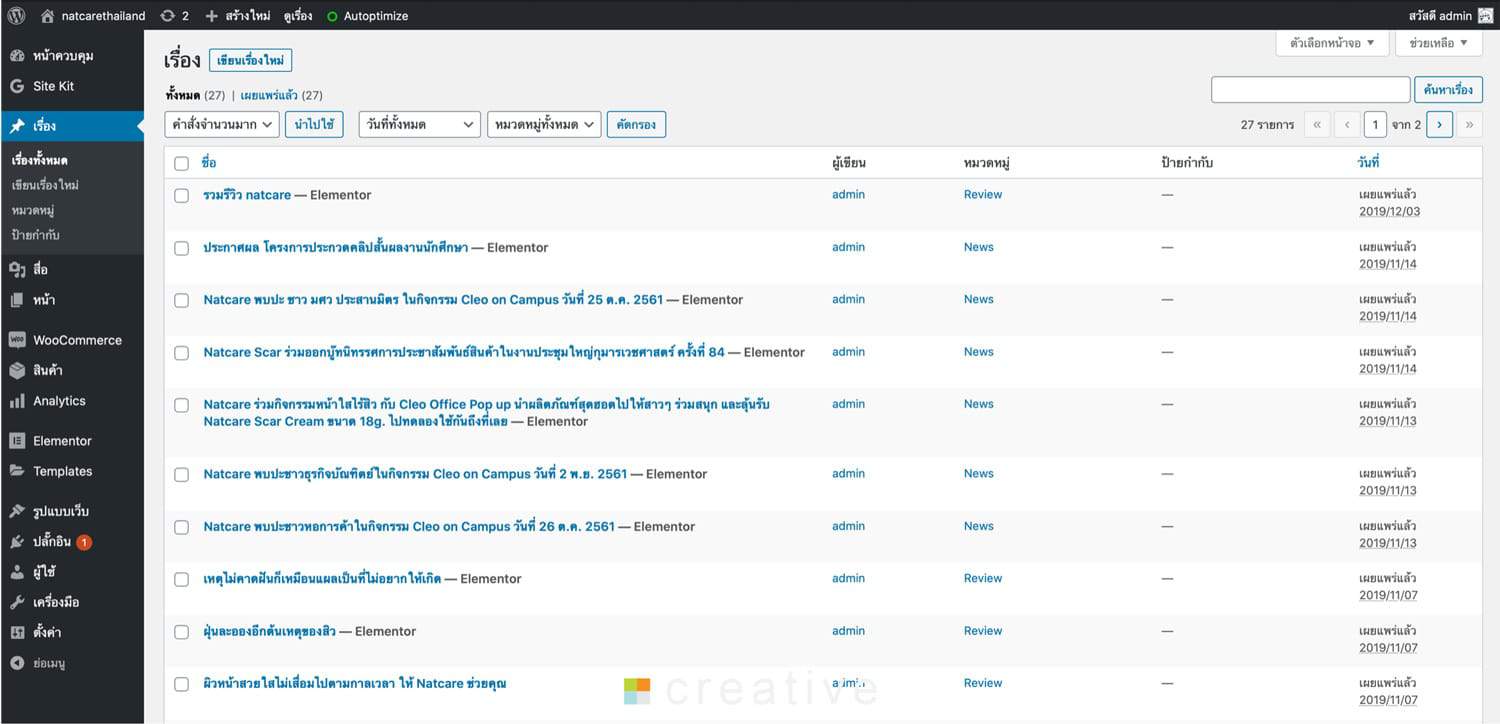Click the post search input field
Viewport: 1500px width, 724px height.
1310,90
